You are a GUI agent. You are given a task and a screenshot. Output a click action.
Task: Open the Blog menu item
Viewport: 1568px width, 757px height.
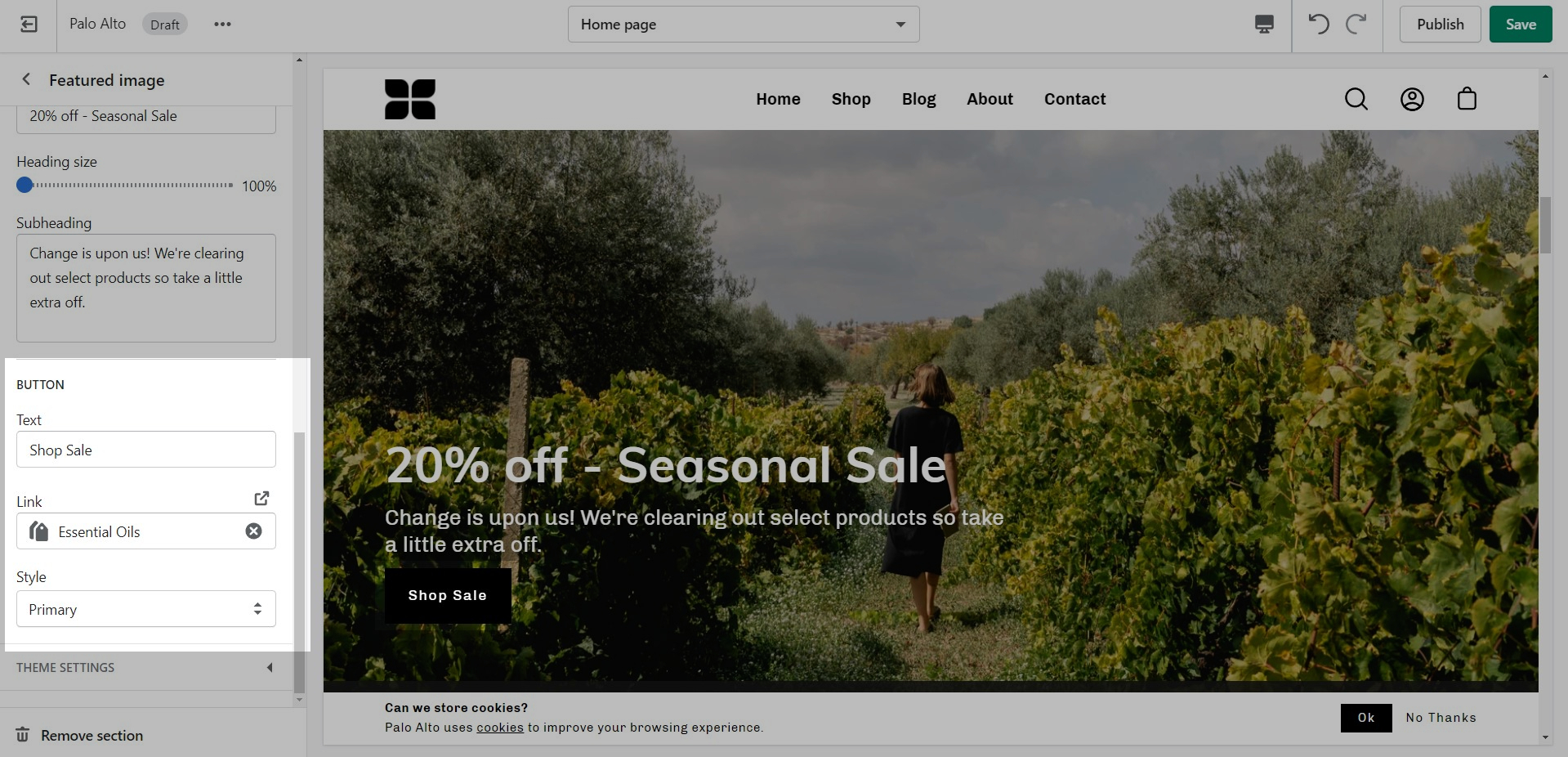(918, 99)
